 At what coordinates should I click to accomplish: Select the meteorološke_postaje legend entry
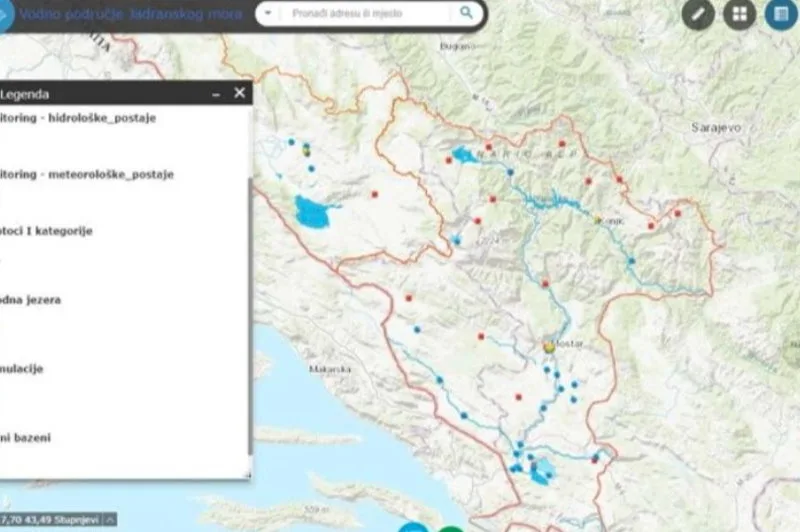(x=87, y=174)
